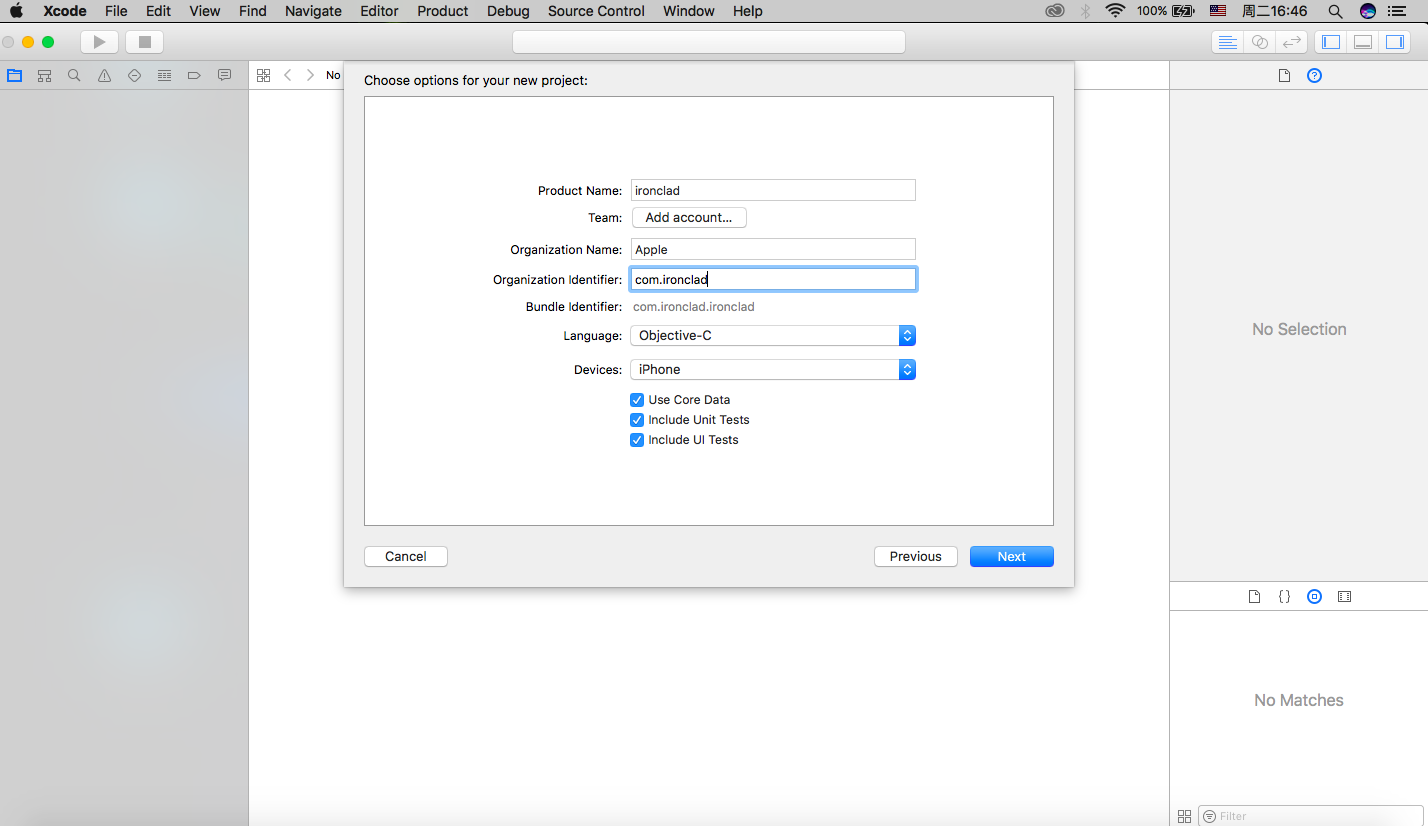Image resolution: width=1428 pixels, height=826 pixels.
Task: Open the Breakpoint navigator icon
Action: coord(194,75)
